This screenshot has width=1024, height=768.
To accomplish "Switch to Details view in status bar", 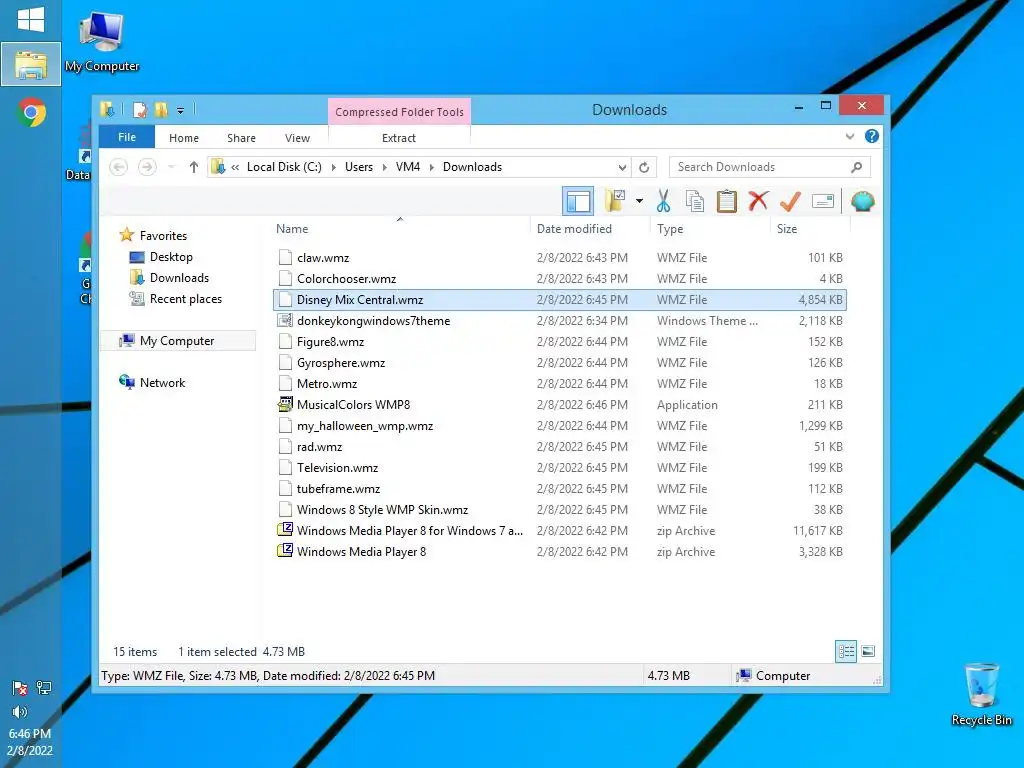I will pyautogui.click(x=846, y=651).
